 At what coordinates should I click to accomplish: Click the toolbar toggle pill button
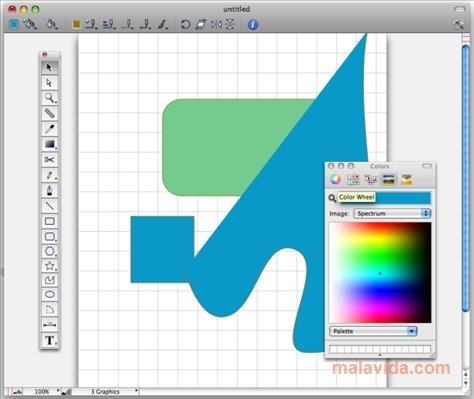click(460, 9)
